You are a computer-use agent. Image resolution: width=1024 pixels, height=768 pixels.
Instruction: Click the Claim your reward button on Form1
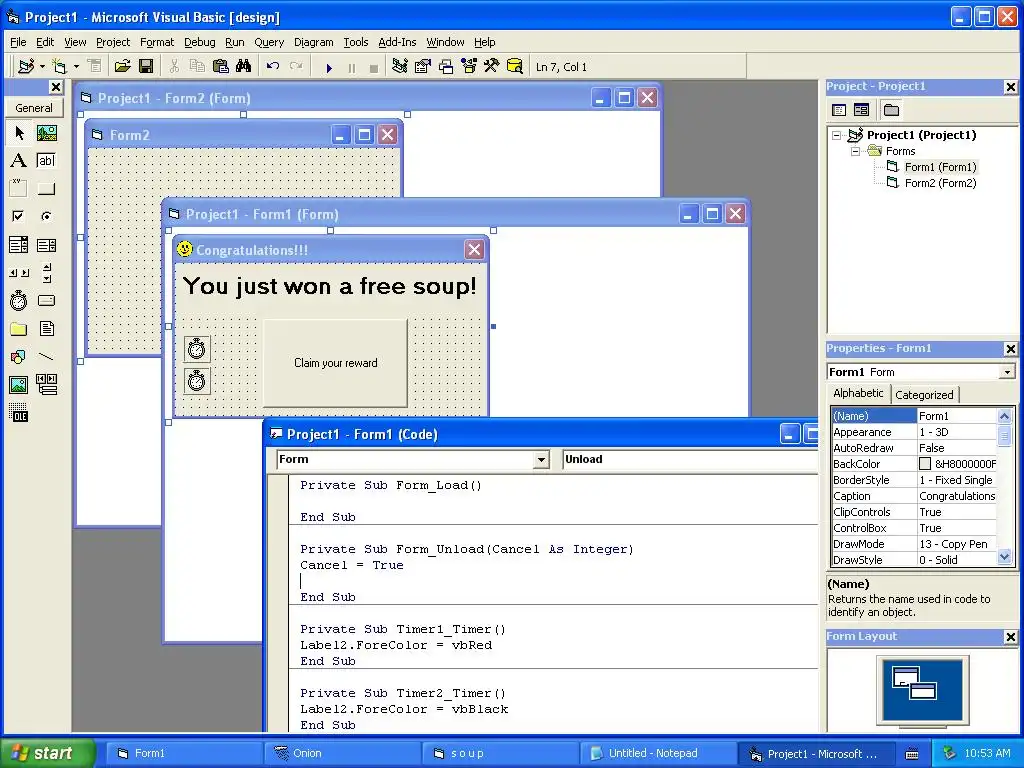335,363
